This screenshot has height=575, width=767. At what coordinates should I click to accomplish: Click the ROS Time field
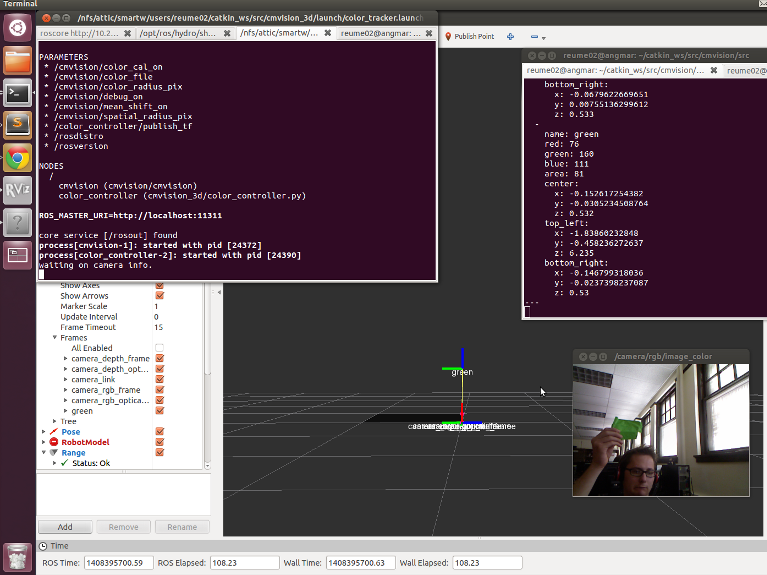(x=118, y=563)
